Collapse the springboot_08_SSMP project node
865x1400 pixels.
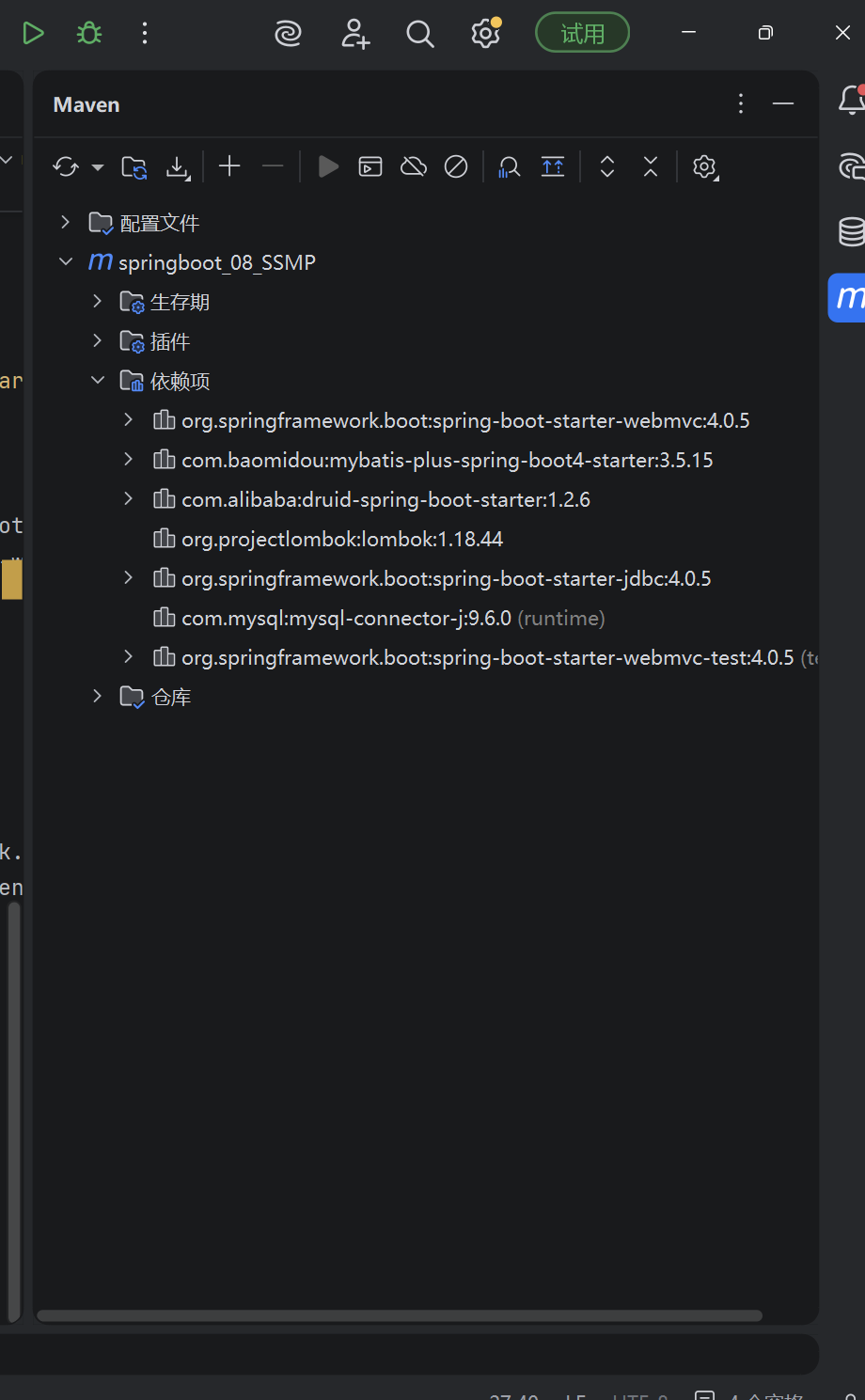tap(65, 261)
